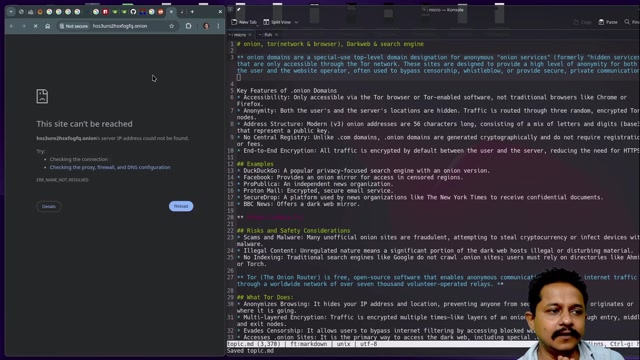The width and height of the screenshot is (640, 360).
Task: Click New Tab in Konsole toolbar
Action: point(244,22)
